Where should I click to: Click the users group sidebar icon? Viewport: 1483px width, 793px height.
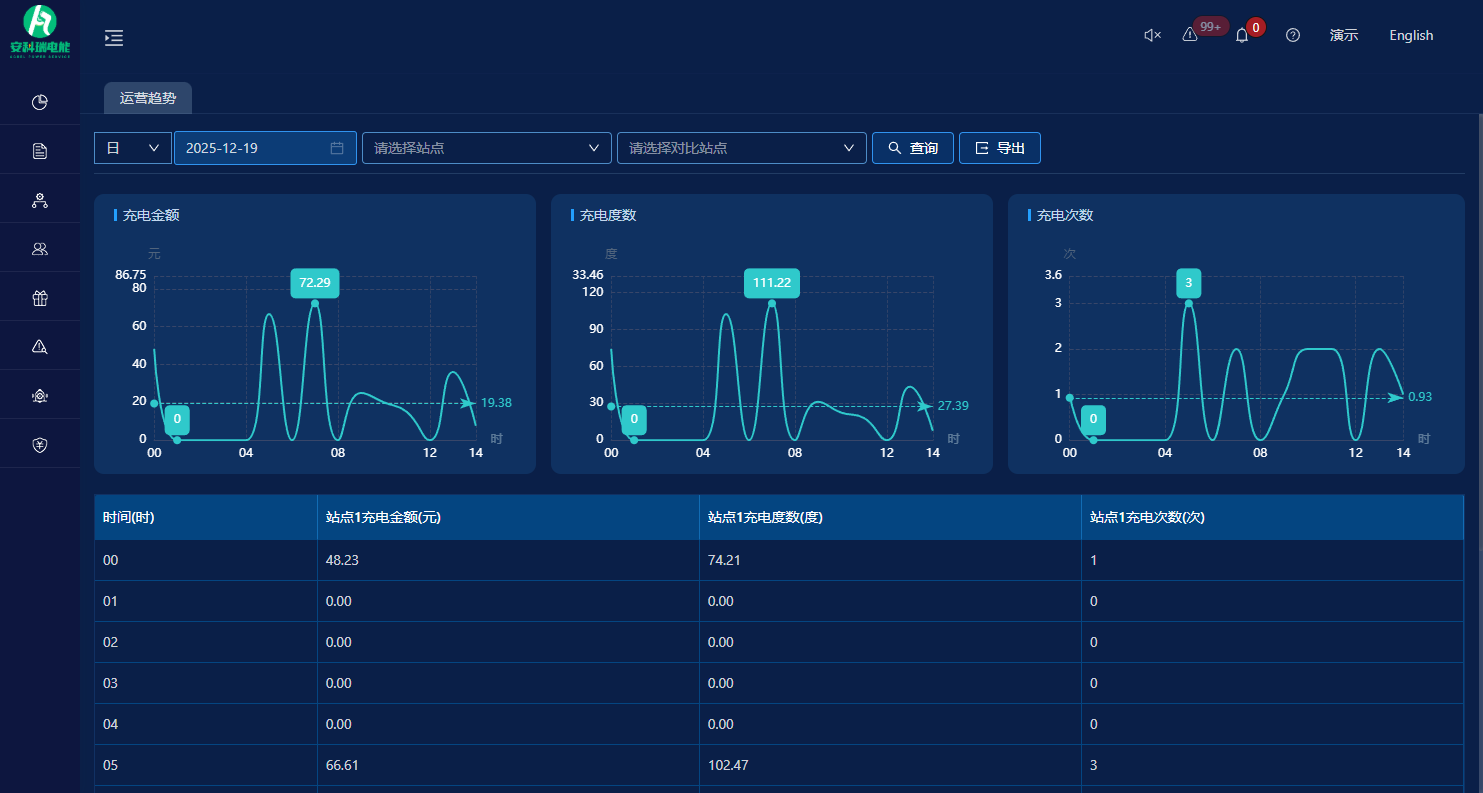click(x=40, y=249)
